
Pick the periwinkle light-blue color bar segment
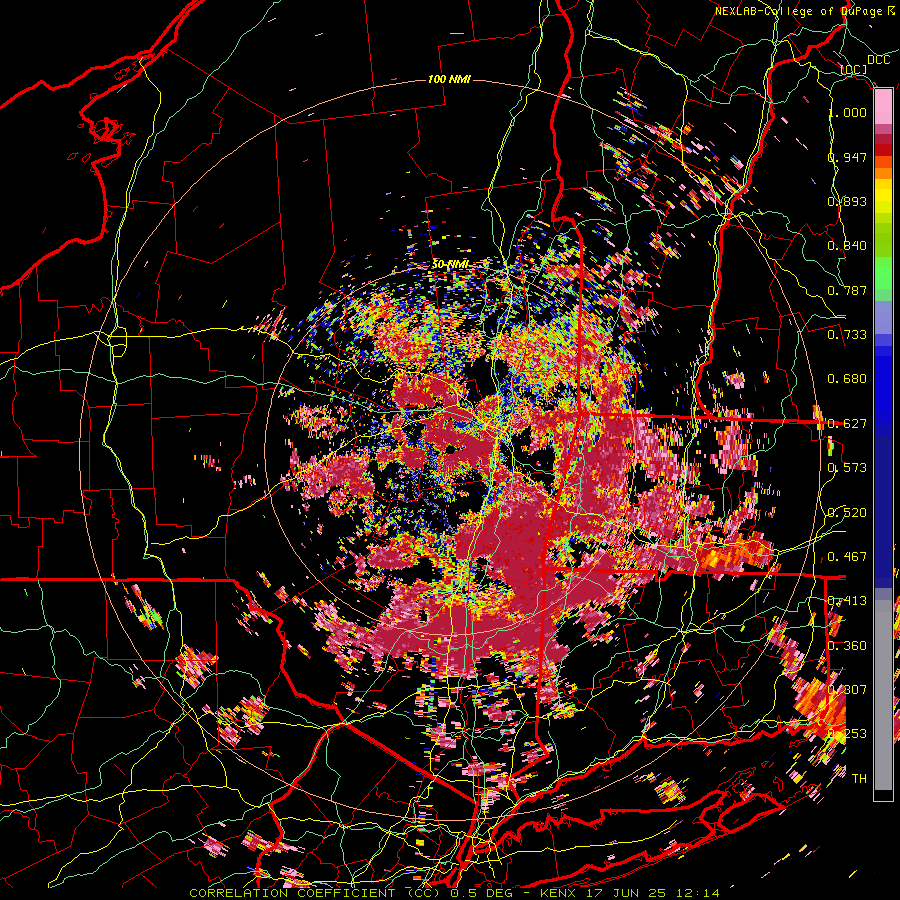point(883,317)
